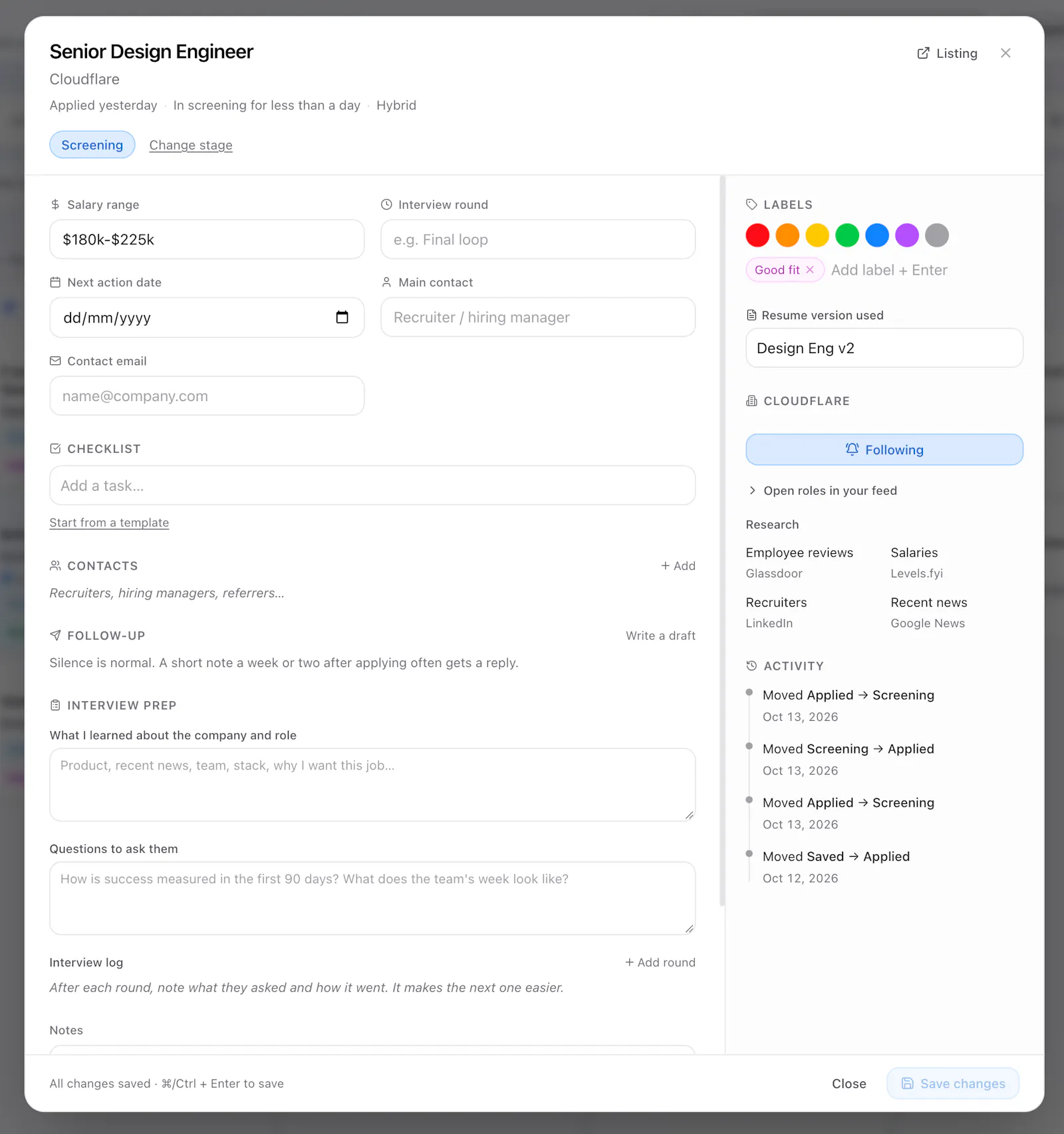Open the calendar picker for next action date
This screenshot has width=1064, height=1134.
point(342,317)
